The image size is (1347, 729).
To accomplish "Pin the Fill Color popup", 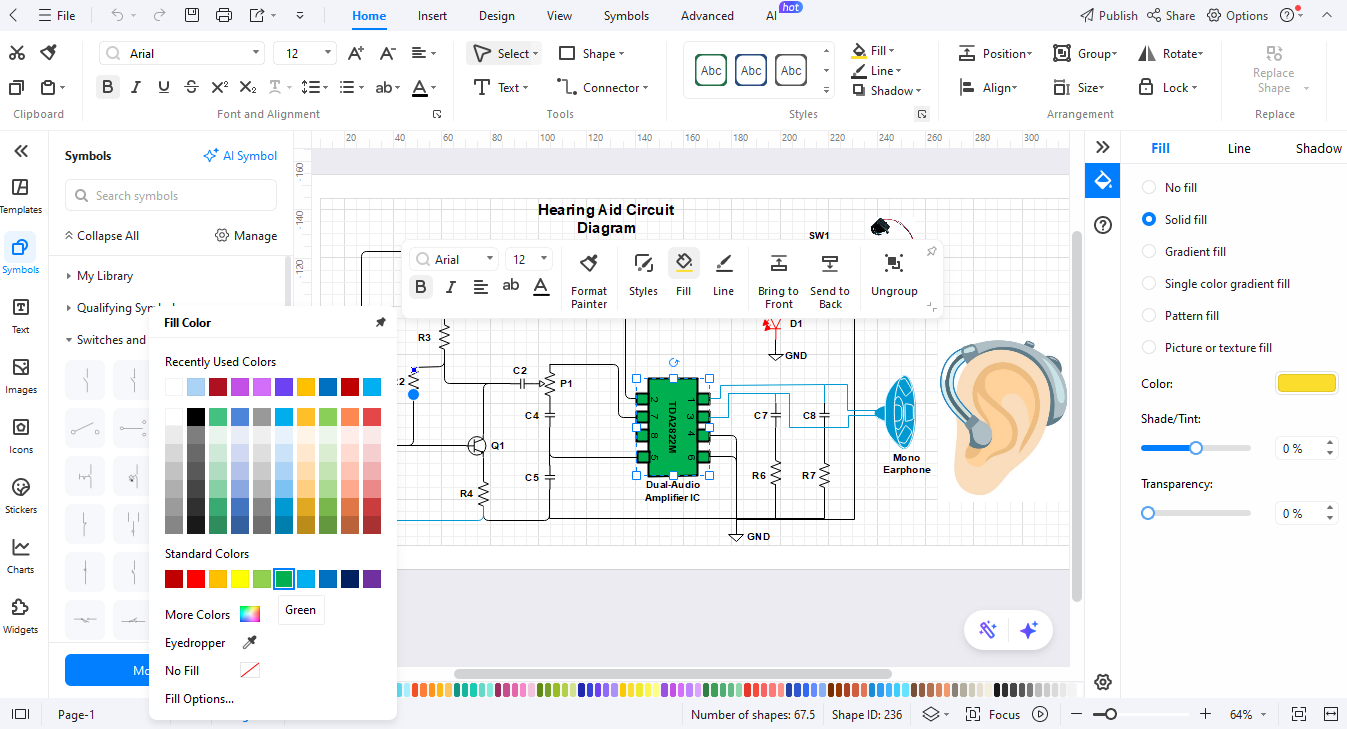I will point(380,322).
